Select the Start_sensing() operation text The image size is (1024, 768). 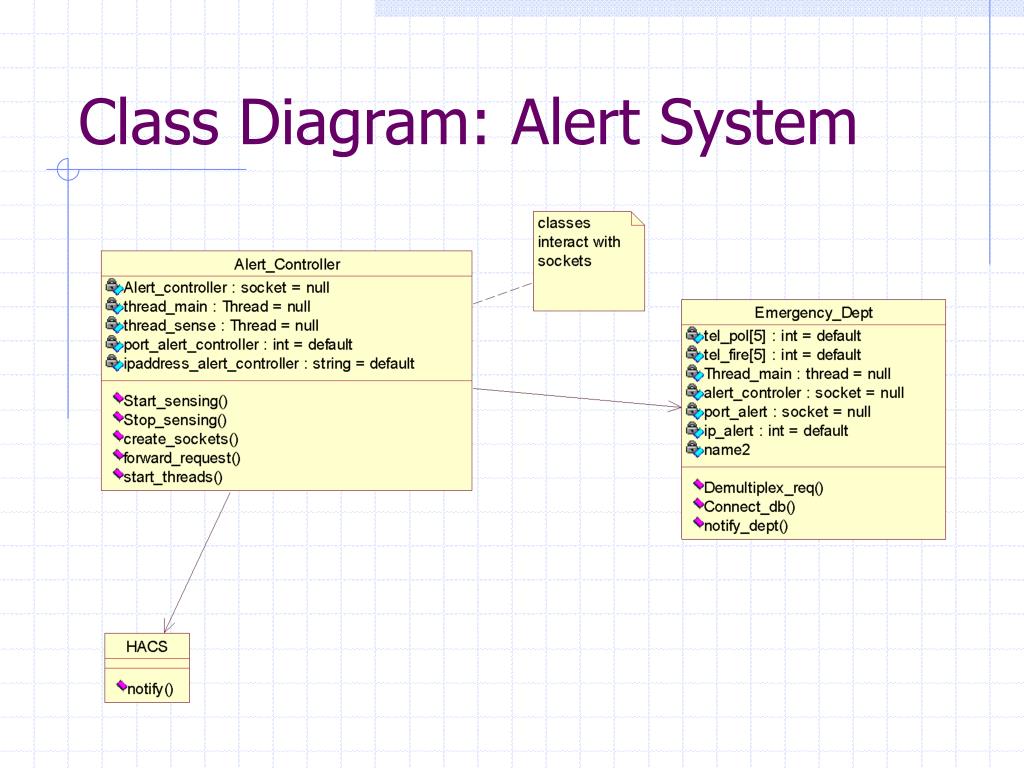[x=176, y=401]
